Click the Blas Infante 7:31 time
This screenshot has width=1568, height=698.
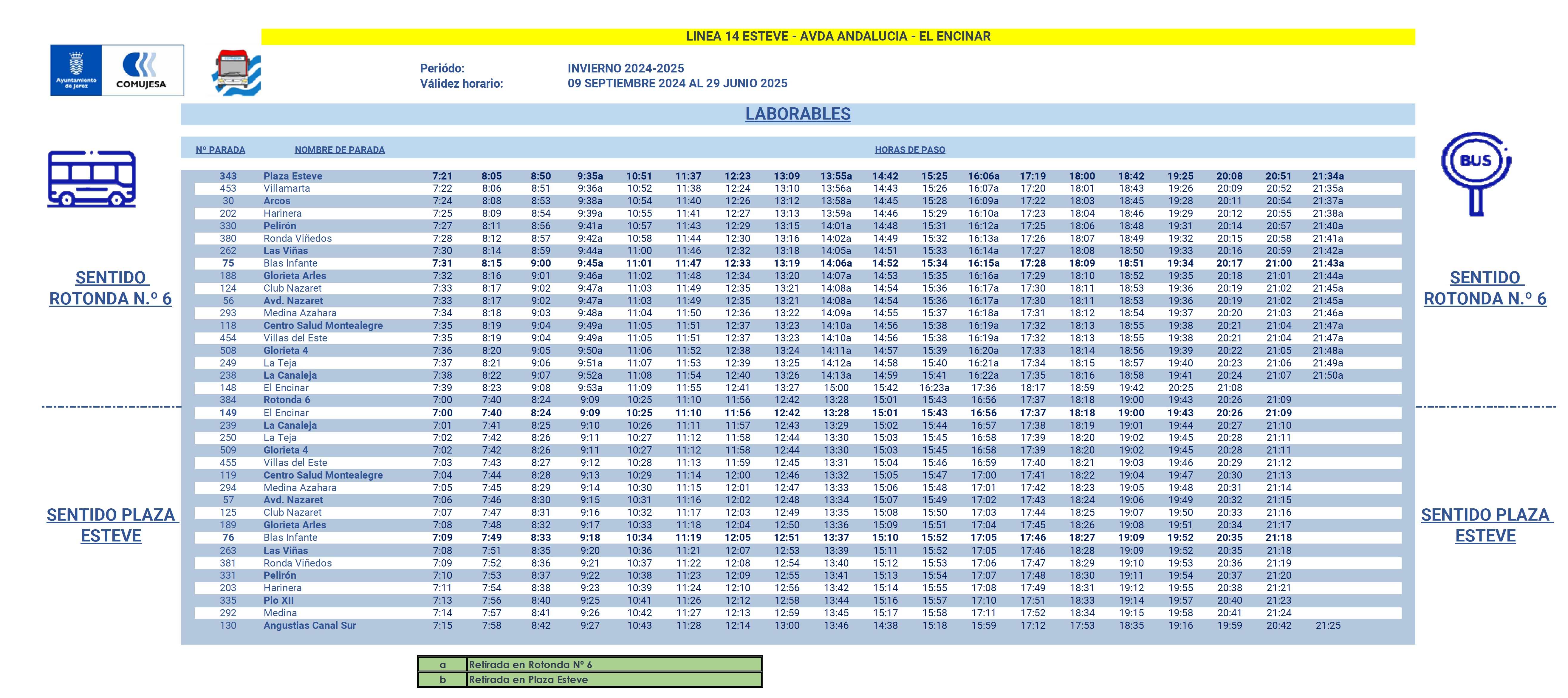442,264
